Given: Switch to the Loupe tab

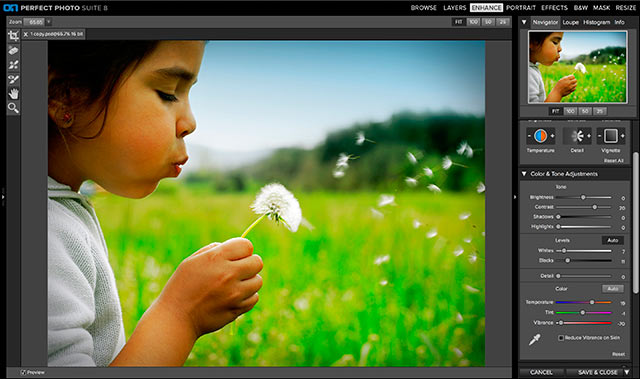Looking at the screenshot, I should (571, 22).
